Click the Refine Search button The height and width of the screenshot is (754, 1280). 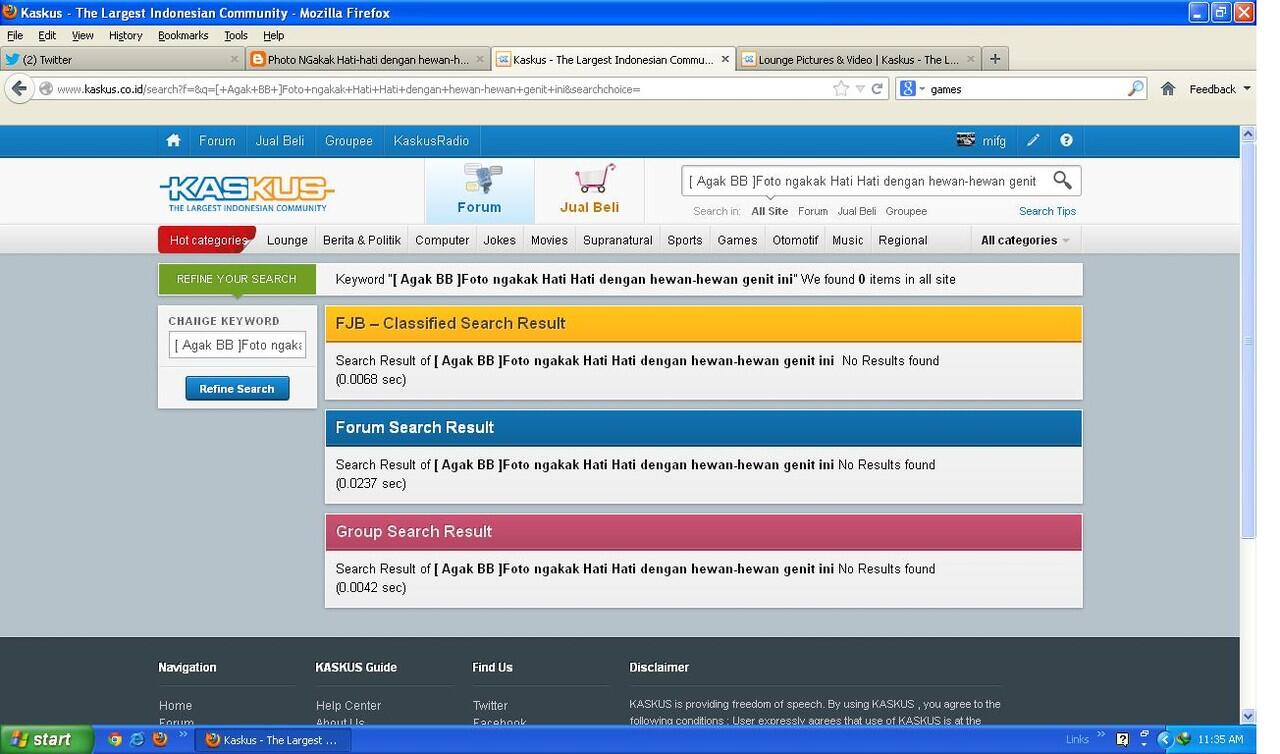pyautogui.click(x=237, y=388)
